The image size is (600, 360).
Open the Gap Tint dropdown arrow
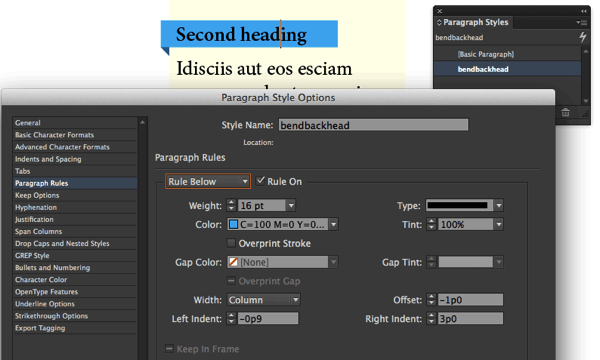tap(499, 262)
